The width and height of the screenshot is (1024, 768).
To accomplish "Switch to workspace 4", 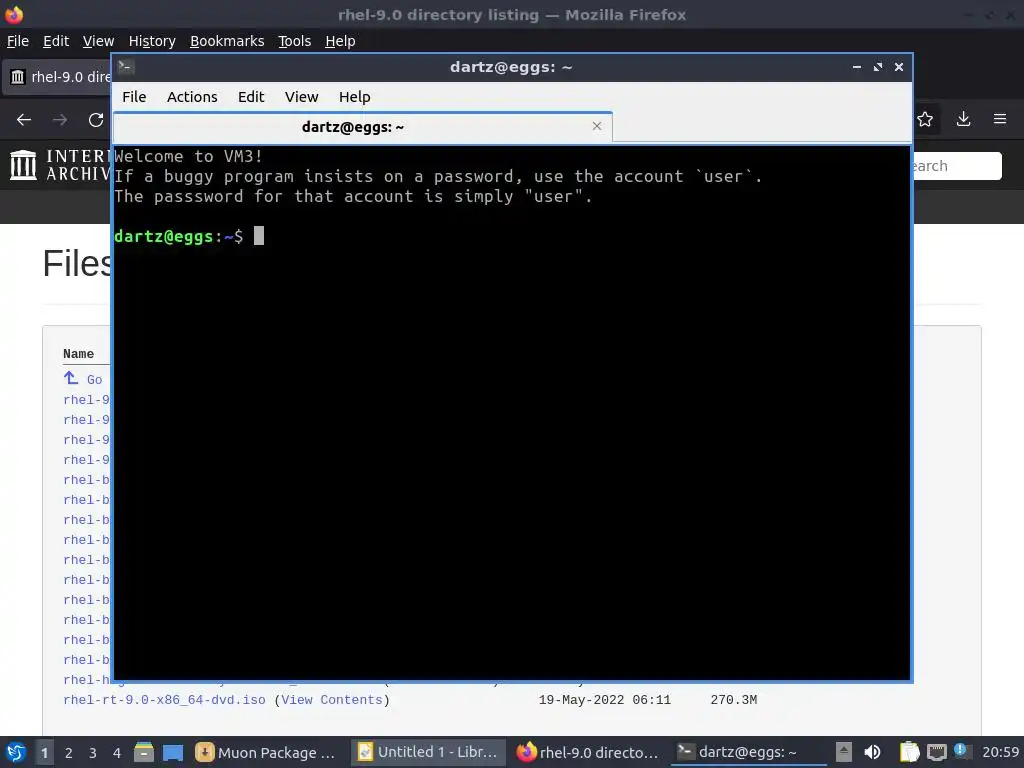I will (117, 753).
